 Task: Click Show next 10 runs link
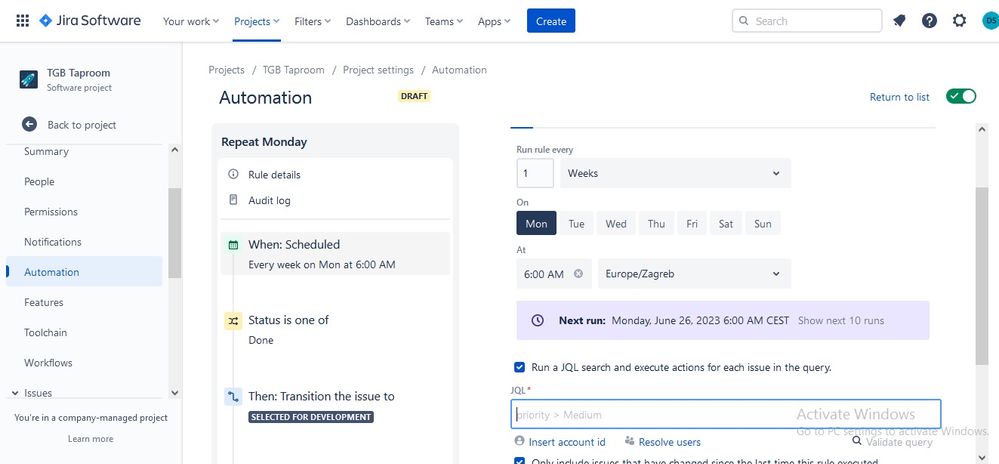[841, 320]
